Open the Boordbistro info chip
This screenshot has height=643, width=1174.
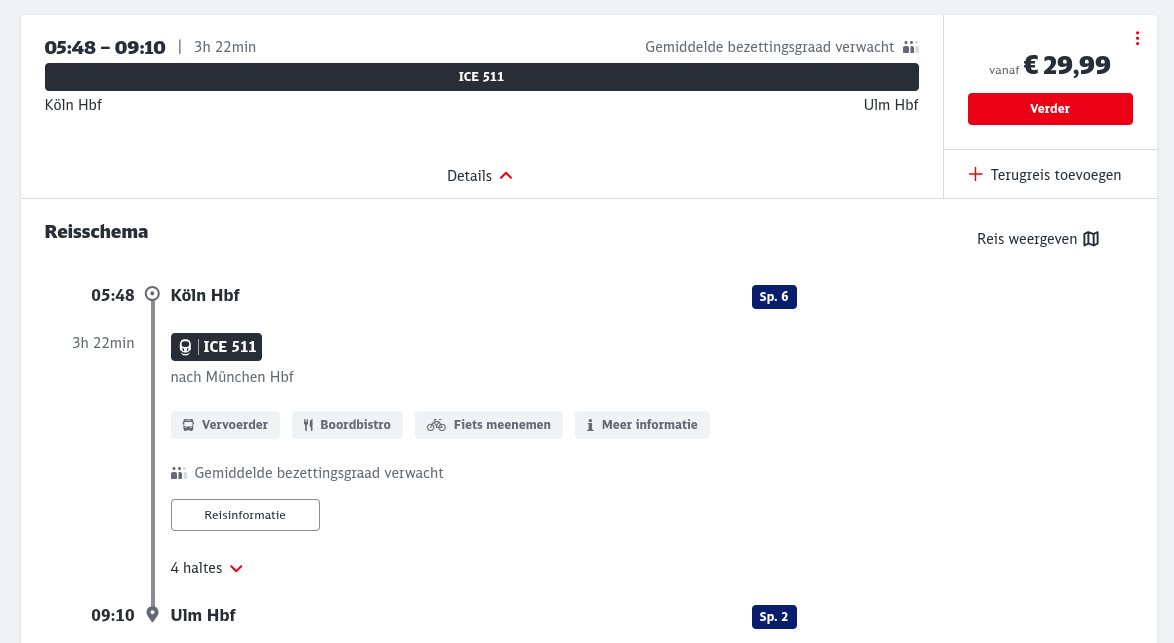pos(347,424)
